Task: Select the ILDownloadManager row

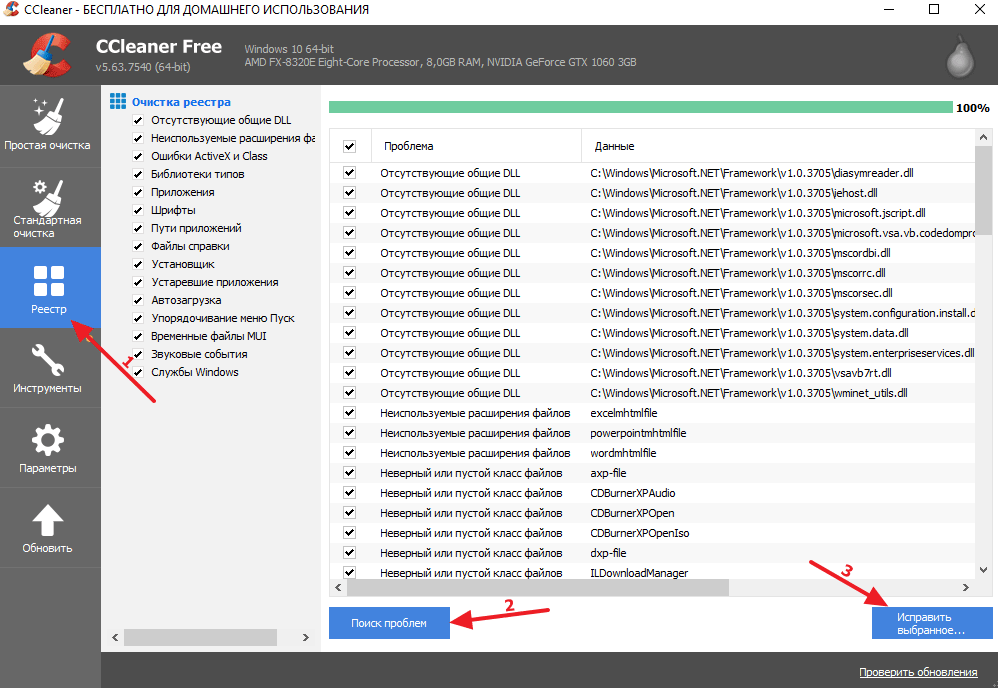Action: [x=652, y=572]
